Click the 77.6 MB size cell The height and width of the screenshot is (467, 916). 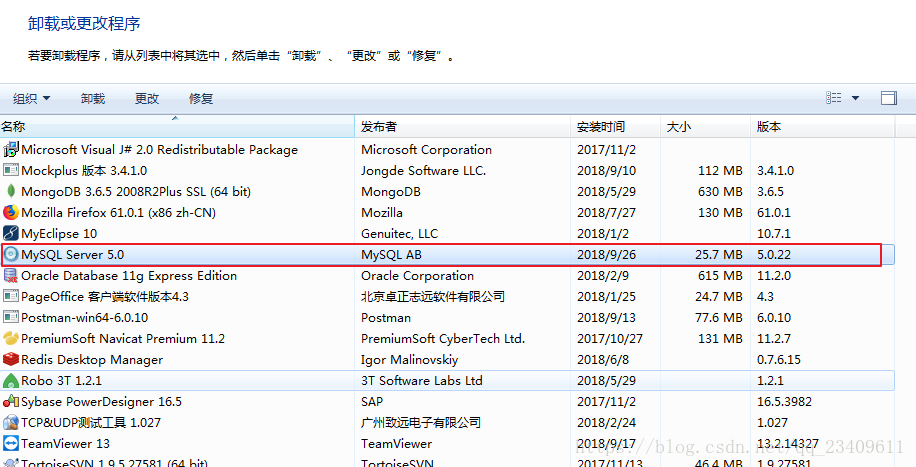[x=719, y=317]
